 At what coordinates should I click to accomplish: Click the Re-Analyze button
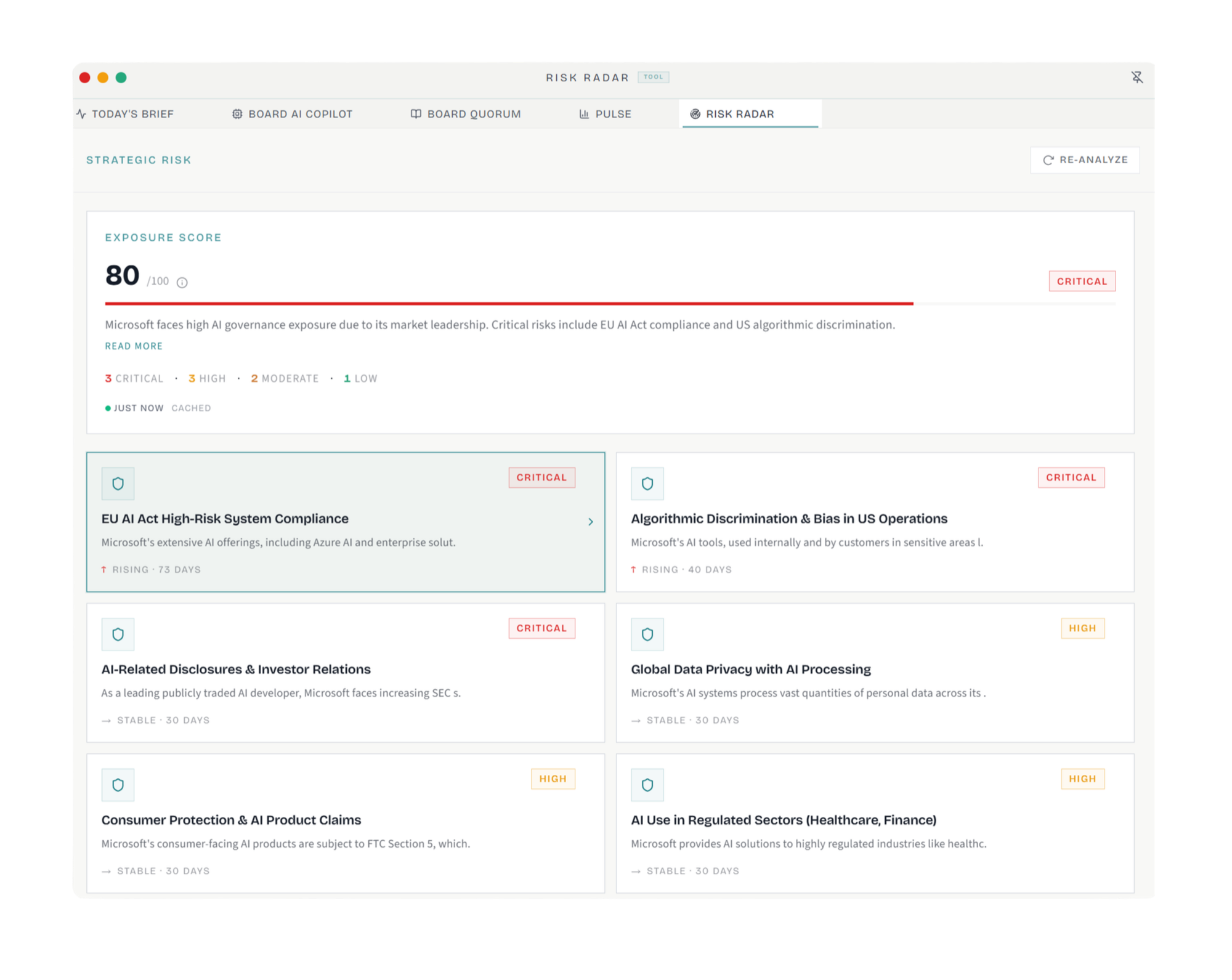pos(1085,160)
